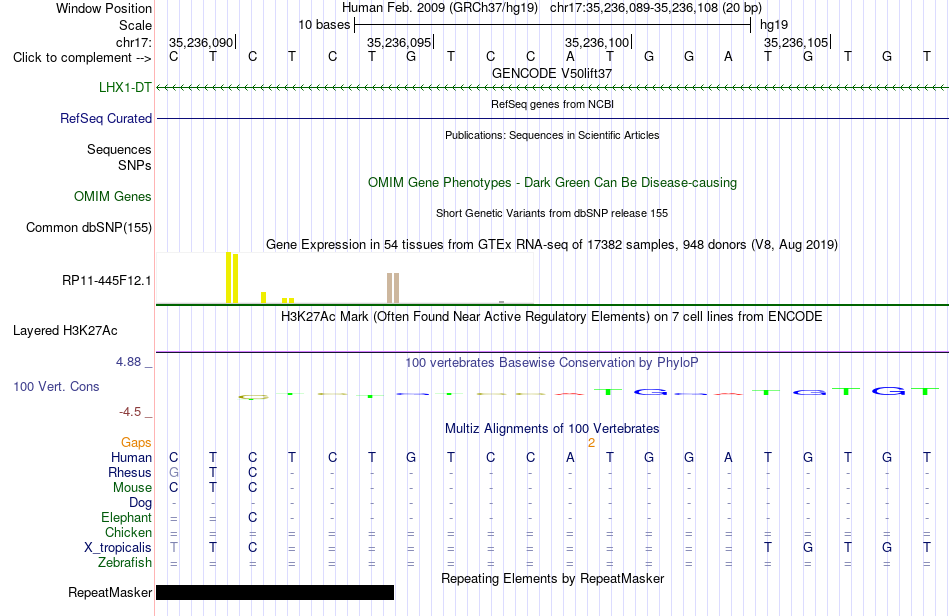Click the OMIM Genes track label
Screen dimensions: 950x616
(x=113, y=196)
